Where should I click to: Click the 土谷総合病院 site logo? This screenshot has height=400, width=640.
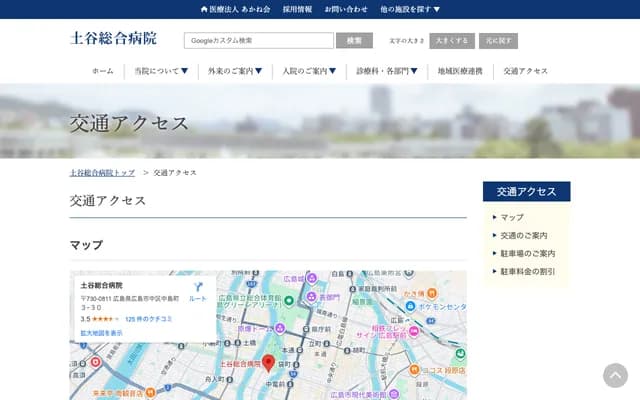113,39
